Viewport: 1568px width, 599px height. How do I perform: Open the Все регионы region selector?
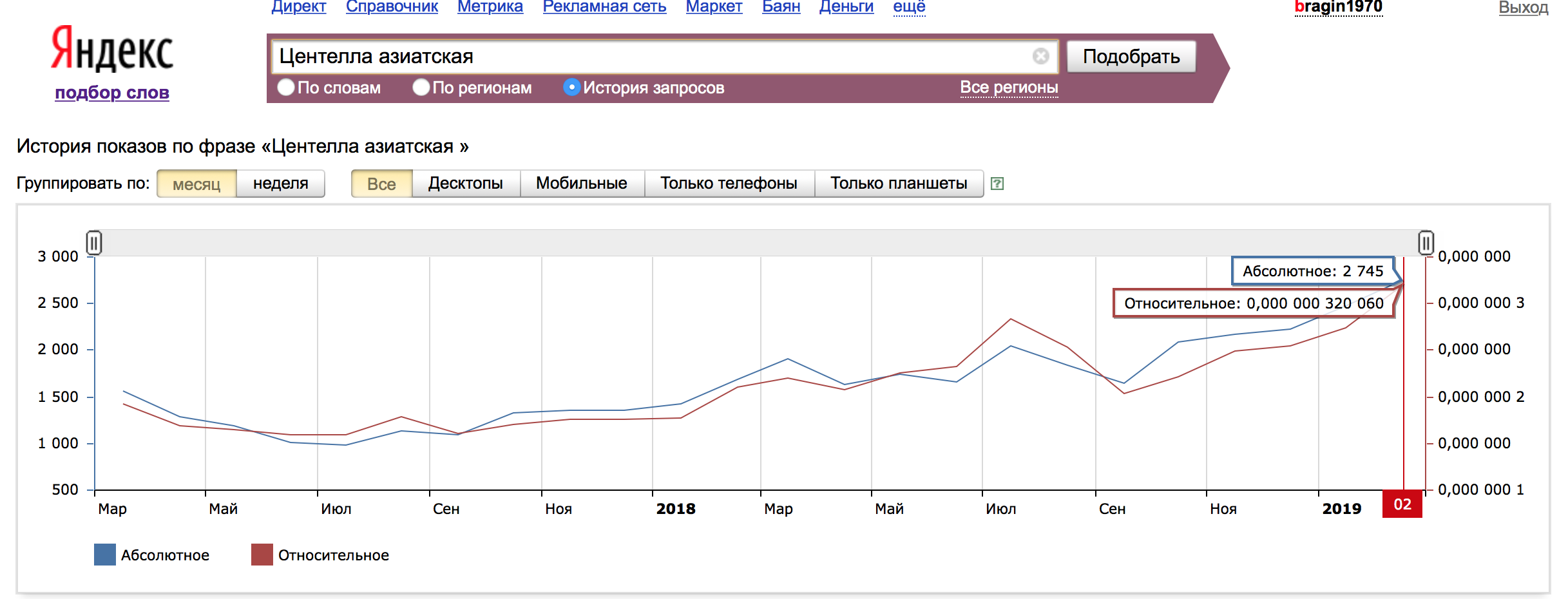tap(1009, 88)
